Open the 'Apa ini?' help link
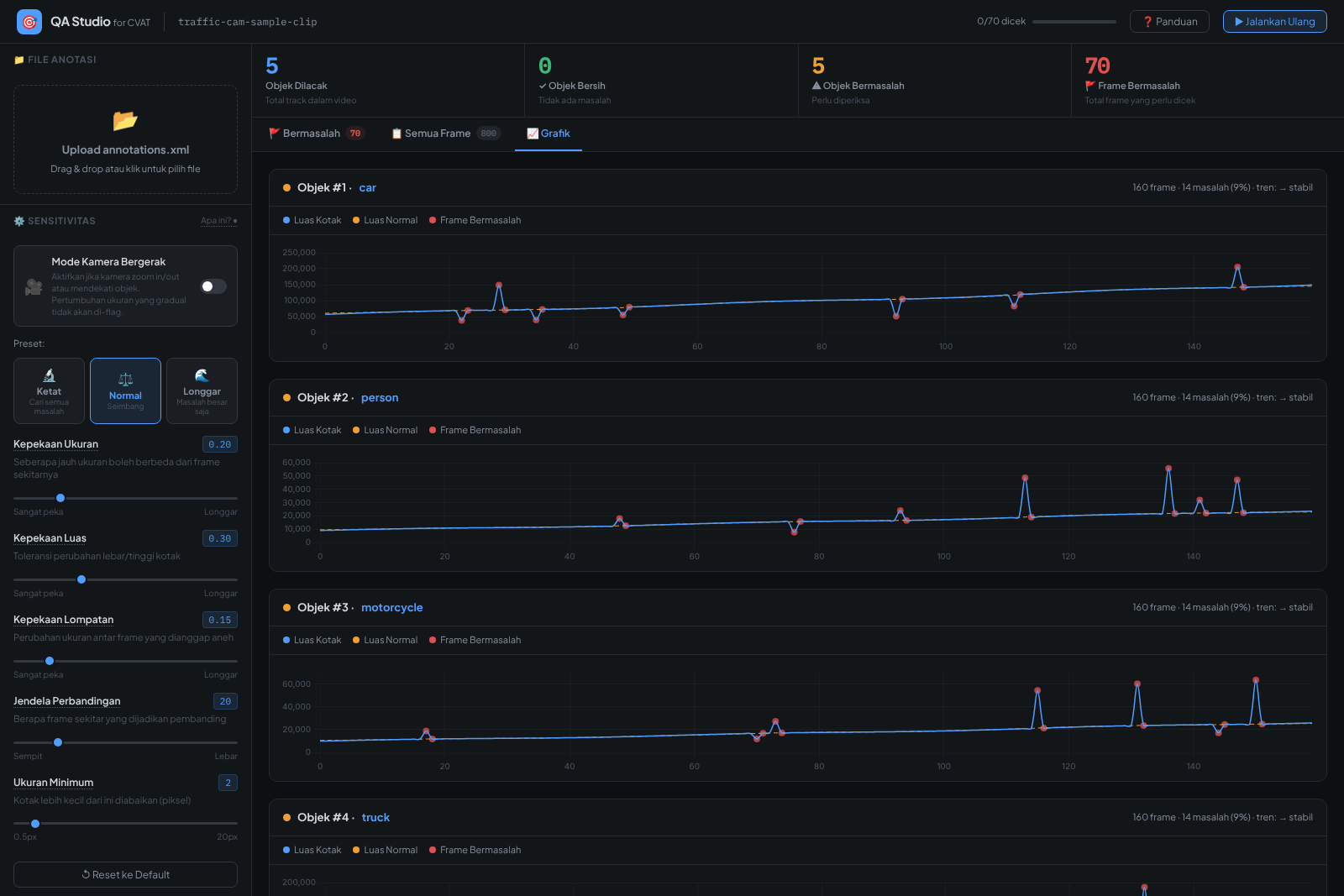This screenshot has width=1344, height=896. [x=218, y=221]
